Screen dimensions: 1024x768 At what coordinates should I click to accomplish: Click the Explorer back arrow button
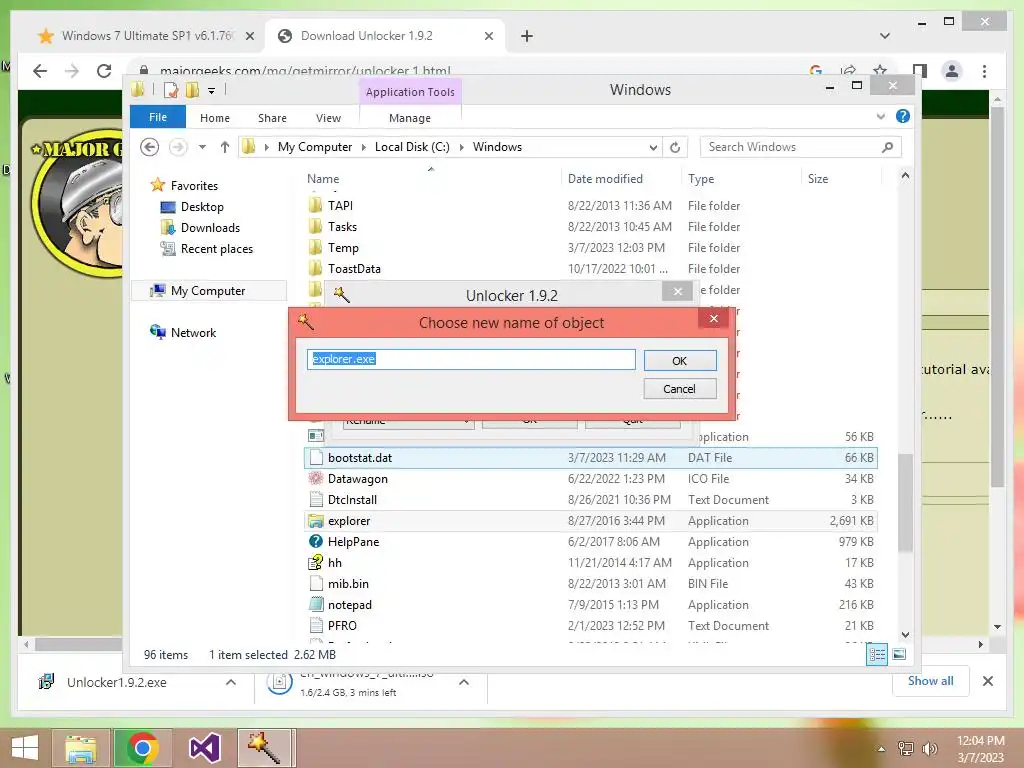tap(150, 147)
